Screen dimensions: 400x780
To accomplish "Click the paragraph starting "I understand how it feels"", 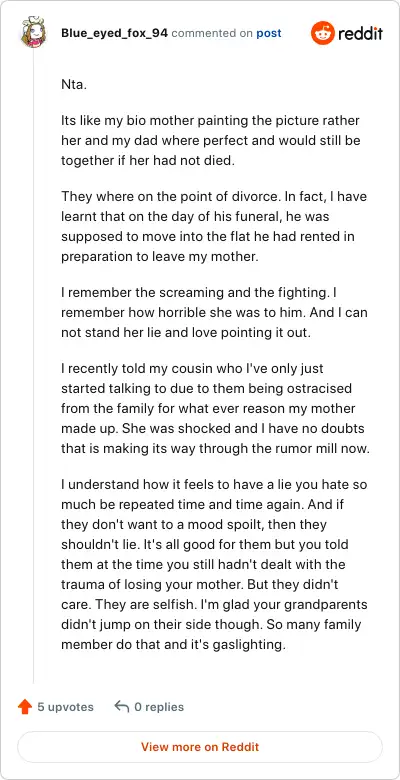I will [214, 564].
